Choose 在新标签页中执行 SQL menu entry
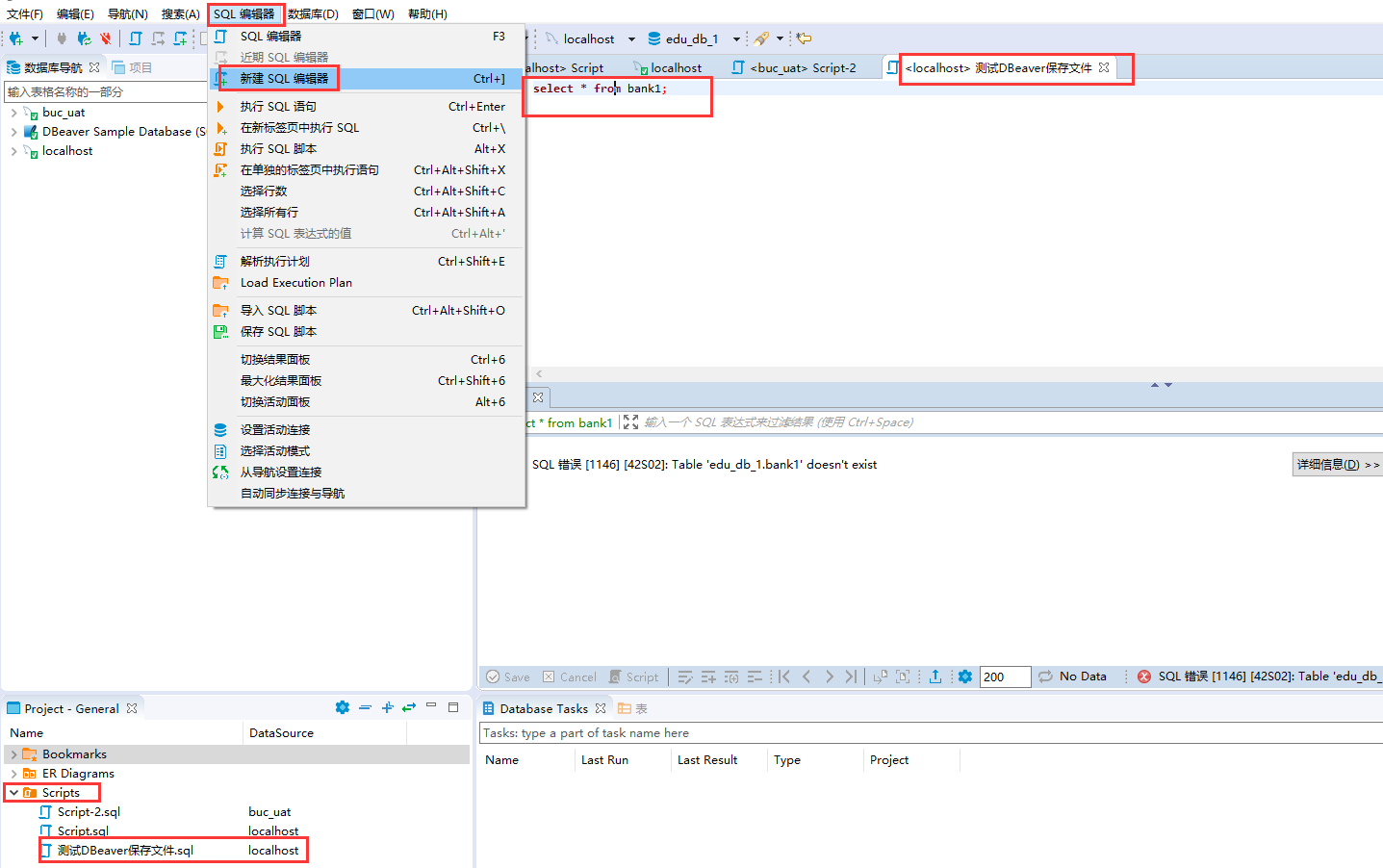Screen dimensions: 1383x868 [x=367, y=128]
